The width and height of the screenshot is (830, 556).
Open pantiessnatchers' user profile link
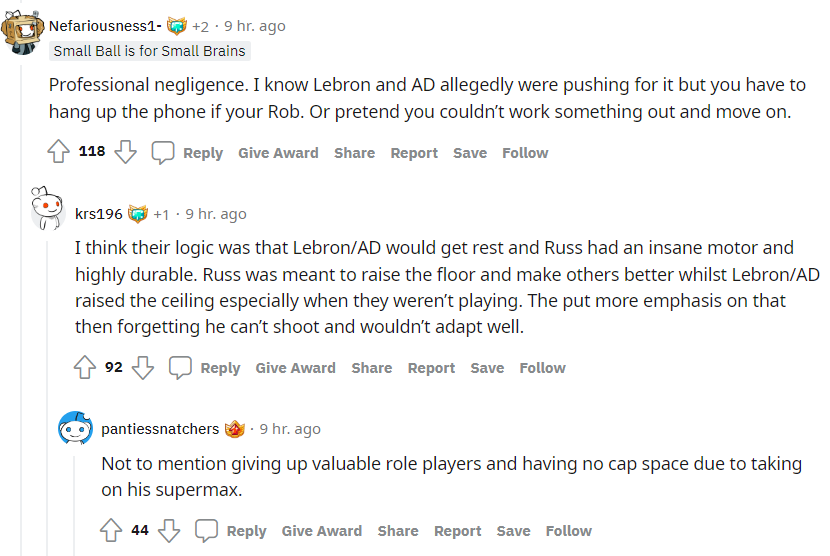click(160, 429)
